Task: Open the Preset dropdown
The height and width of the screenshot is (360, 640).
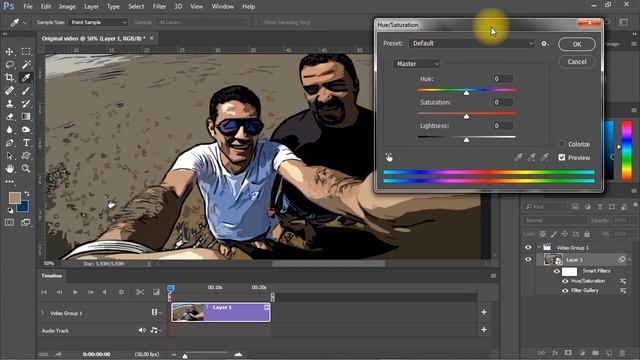Action: 472,43
